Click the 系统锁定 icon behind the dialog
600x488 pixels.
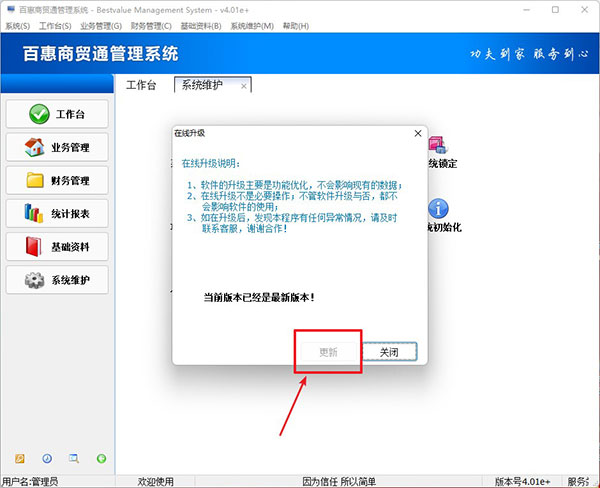[439, 145]
